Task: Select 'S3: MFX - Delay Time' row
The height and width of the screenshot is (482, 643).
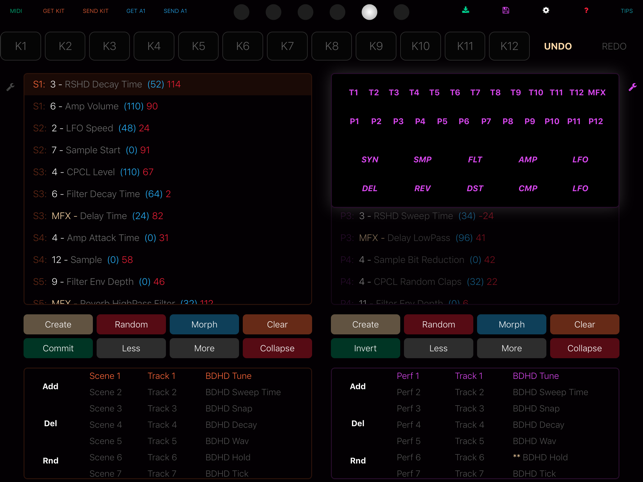Action: tap(168, 216)
